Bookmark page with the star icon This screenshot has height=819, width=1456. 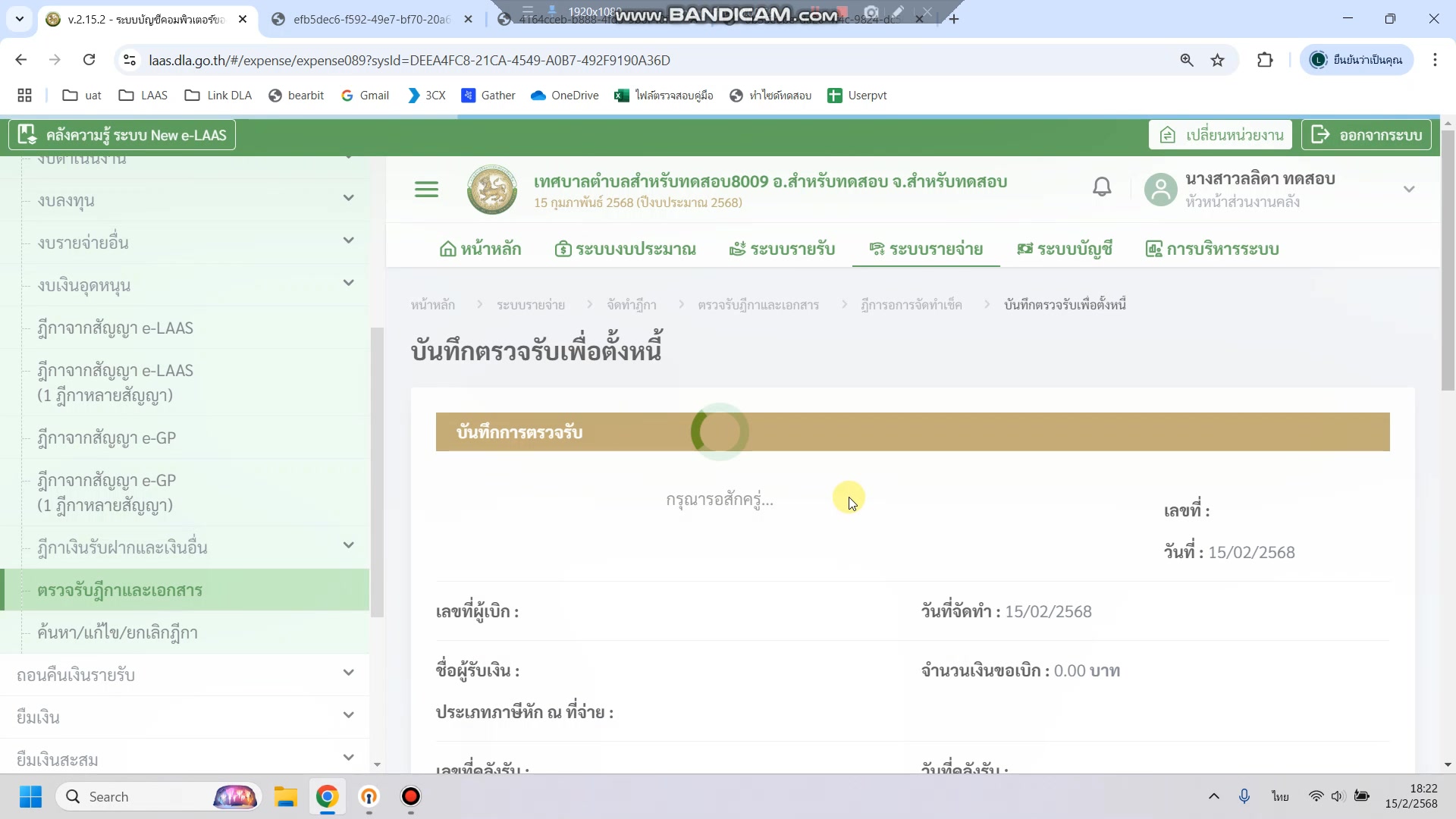pyautogui.click(x=1217, y=60)
